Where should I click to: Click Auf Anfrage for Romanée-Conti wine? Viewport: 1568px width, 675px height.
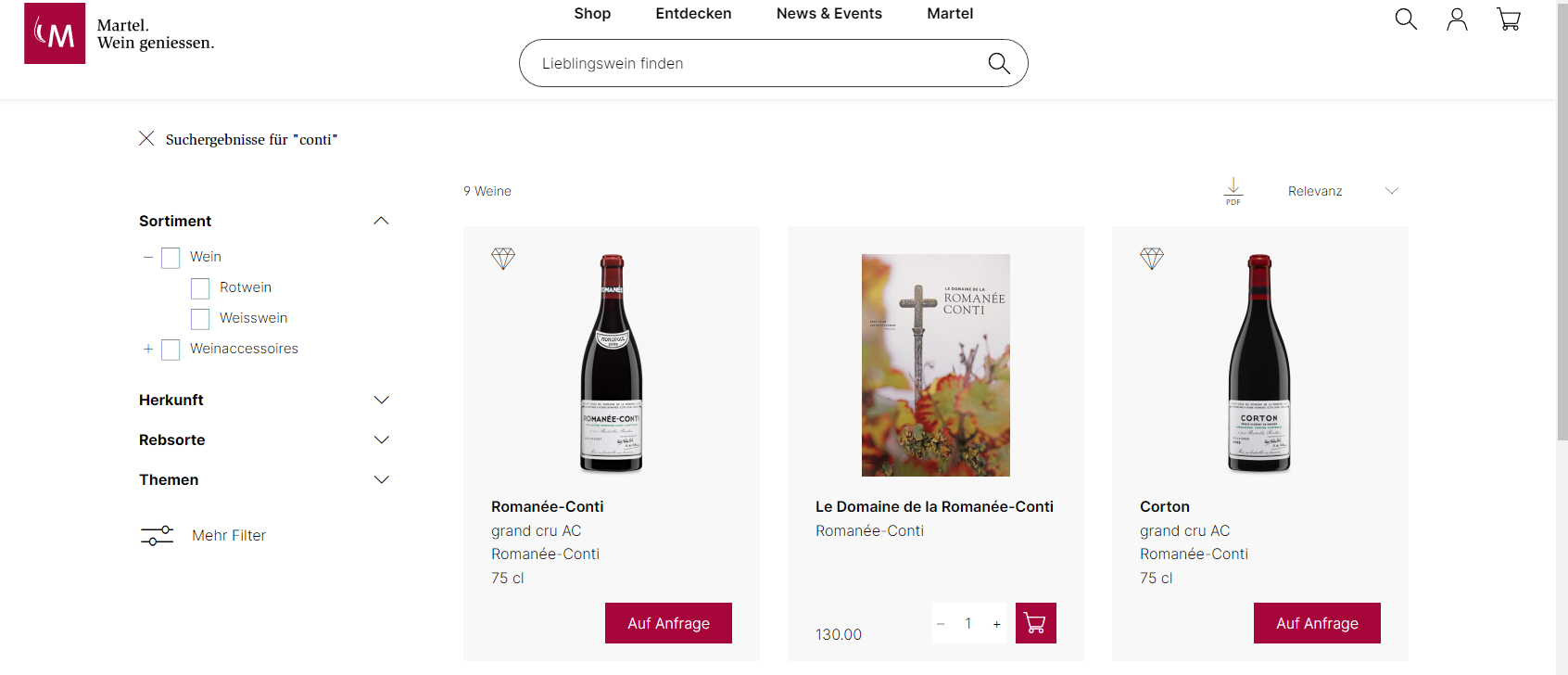(x=668, y=623)
